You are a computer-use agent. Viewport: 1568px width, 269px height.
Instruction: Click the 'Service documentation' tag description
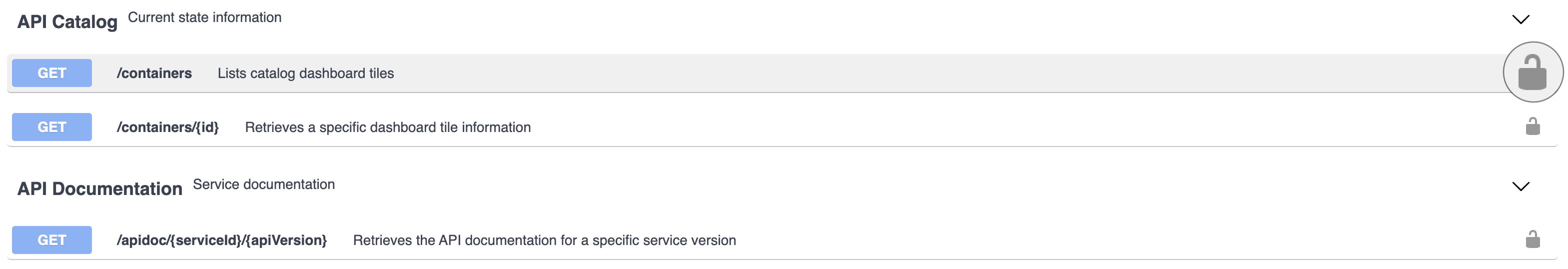coord(263,184)
